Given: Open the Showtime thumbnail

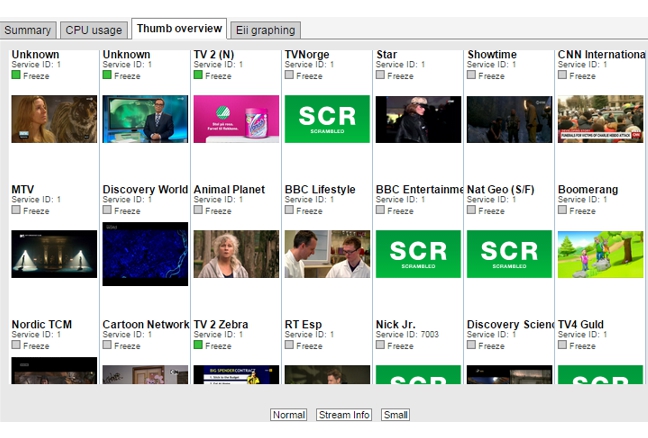Looking at the screenshot, I should (509, 119).
